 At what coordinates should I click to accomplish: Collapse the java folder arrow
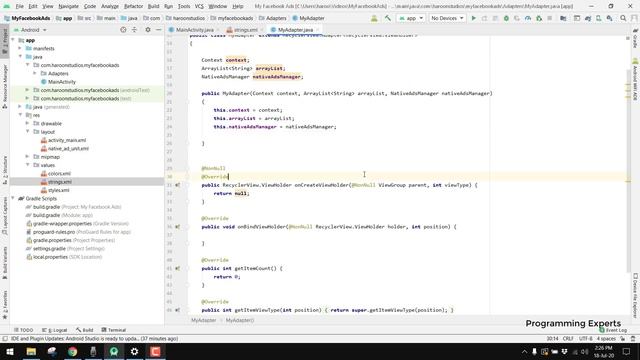[20, 57]
